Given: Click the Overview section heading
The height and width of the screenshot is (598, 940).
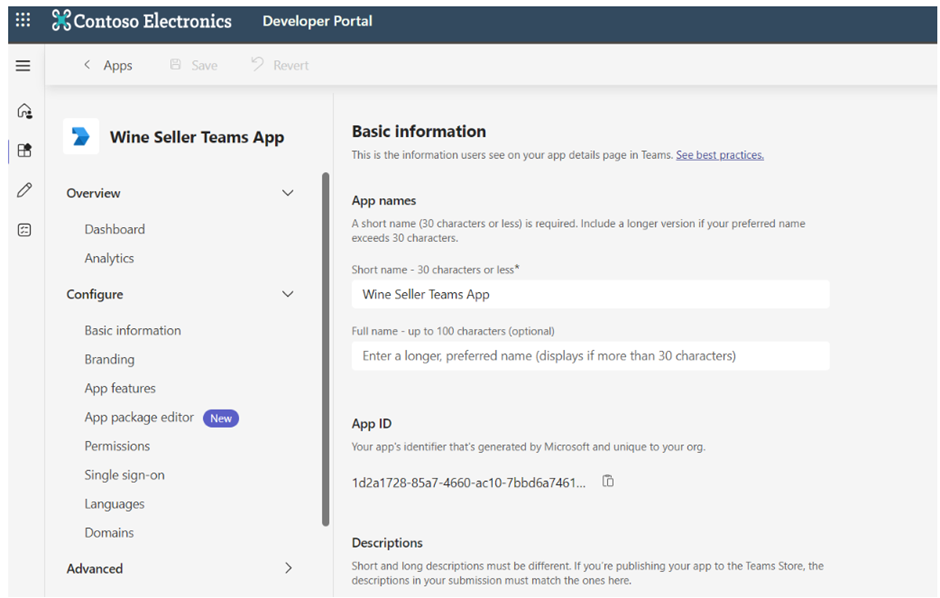Looking at the screenshot, I should [x=94, y=194].
